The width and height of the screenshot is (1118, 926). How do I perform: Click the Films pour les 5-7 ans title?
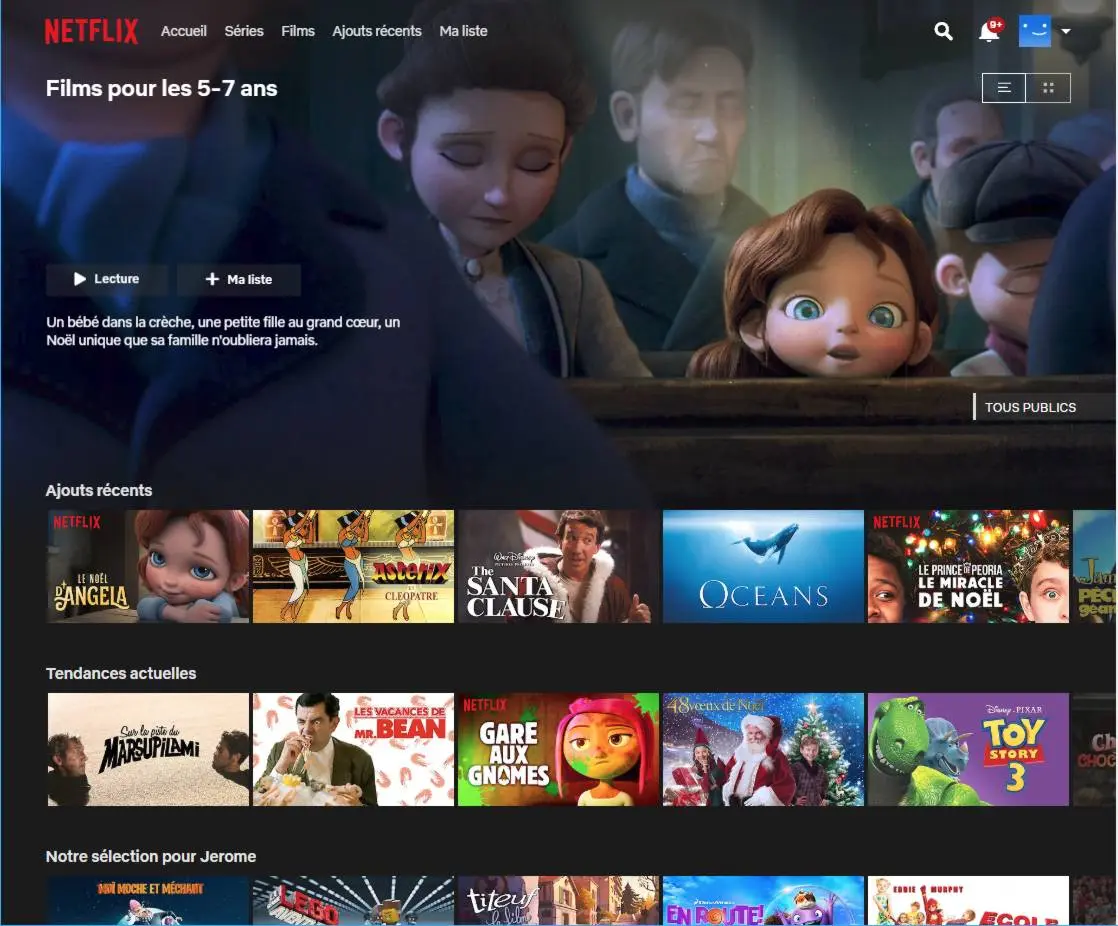click(x=162, y=88)
